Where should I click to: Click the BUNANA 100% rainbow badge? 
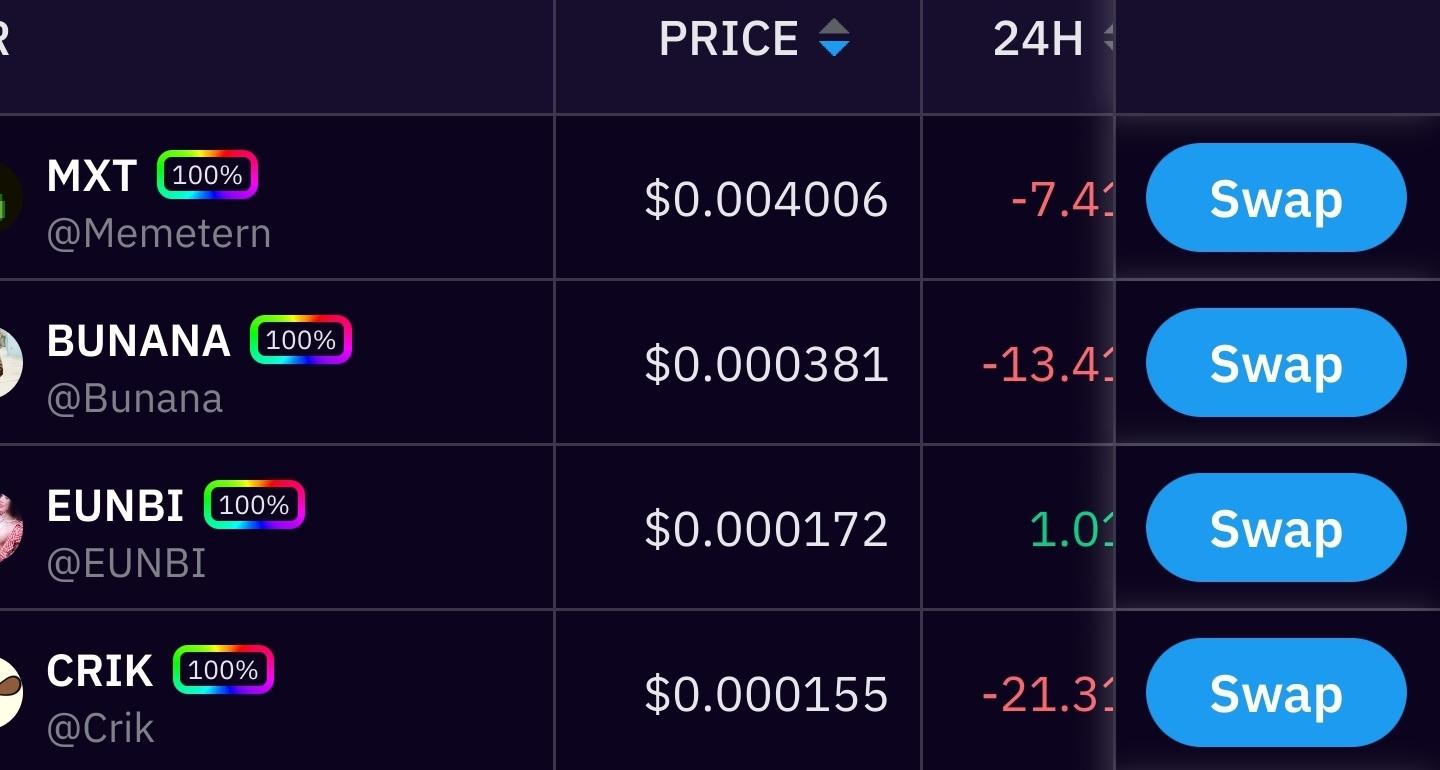(x=300, y=340)
